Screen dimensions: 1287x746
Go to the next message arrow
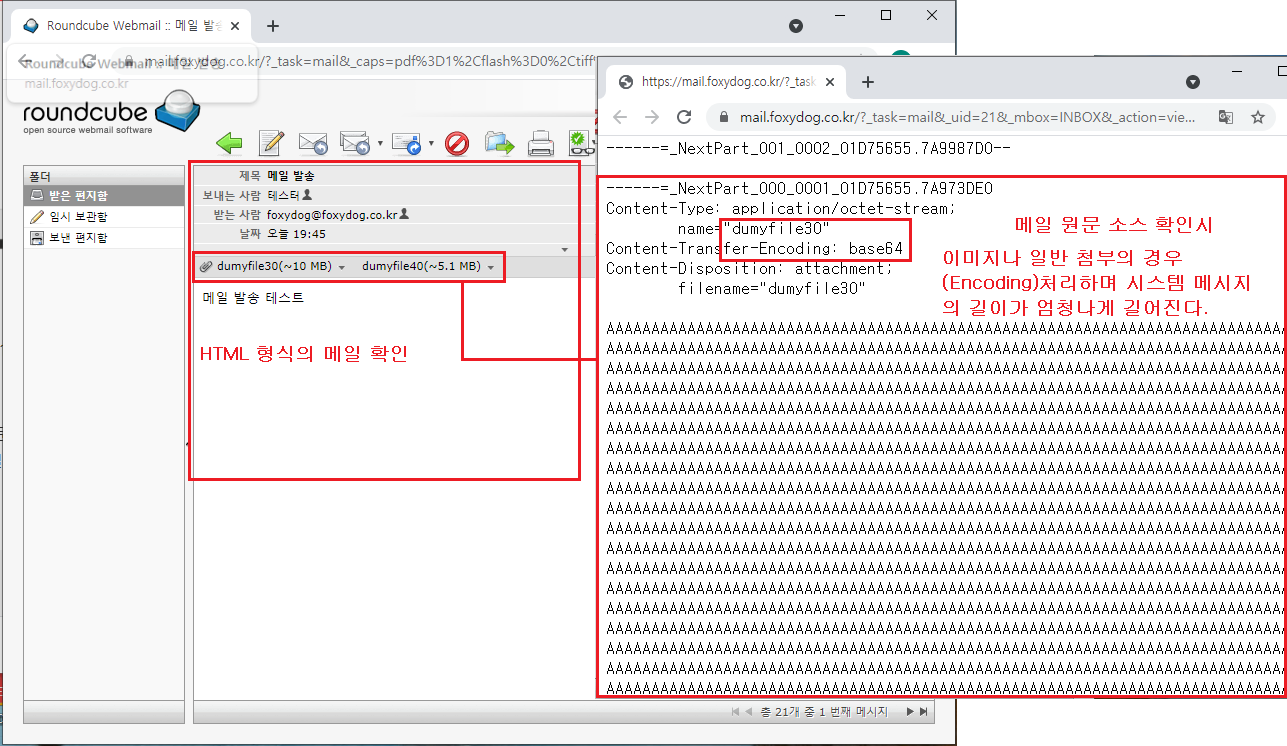click(x=911, y=712)
